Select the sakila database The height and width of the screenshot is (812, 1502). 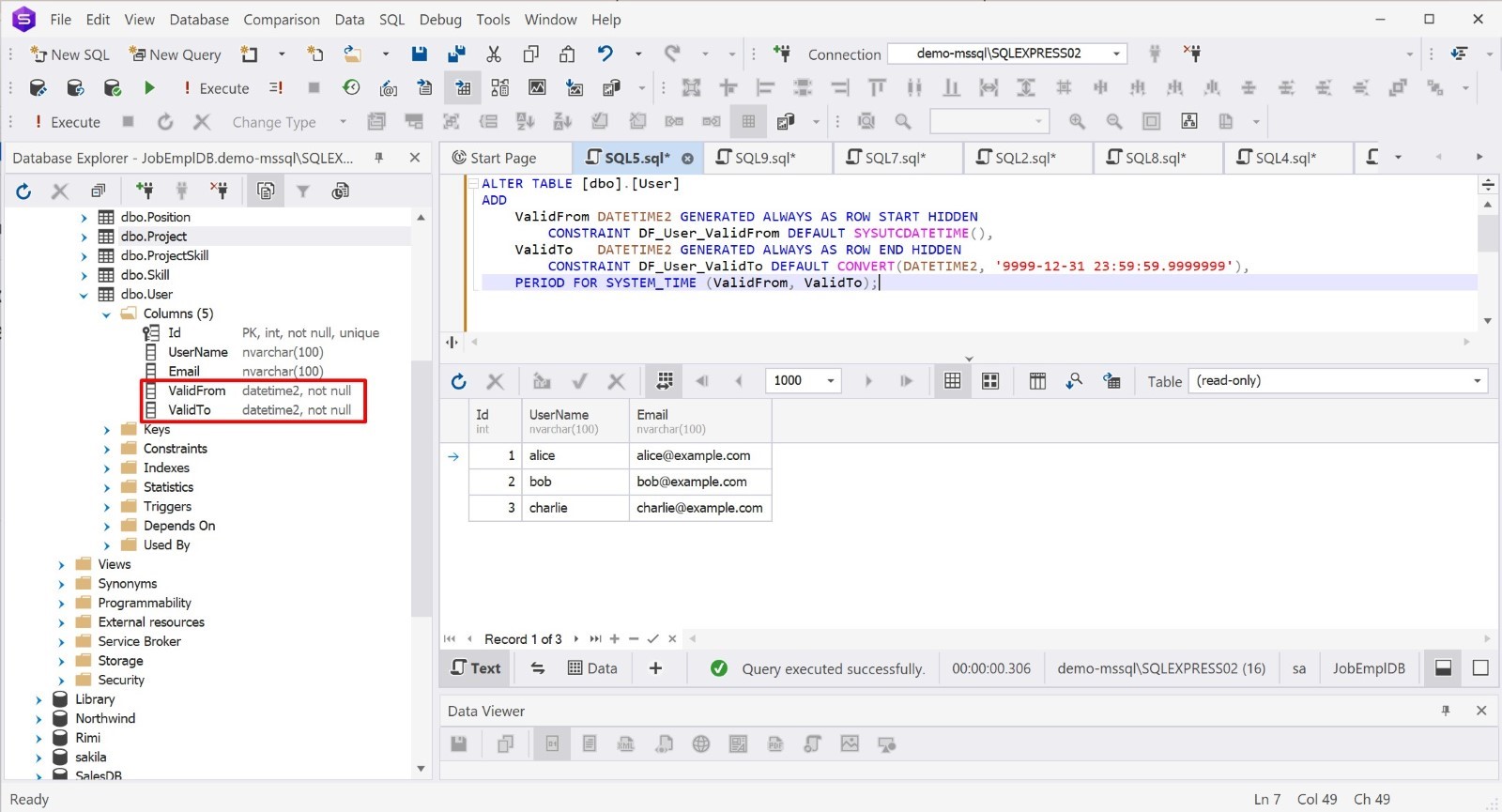tap(91, 758)
